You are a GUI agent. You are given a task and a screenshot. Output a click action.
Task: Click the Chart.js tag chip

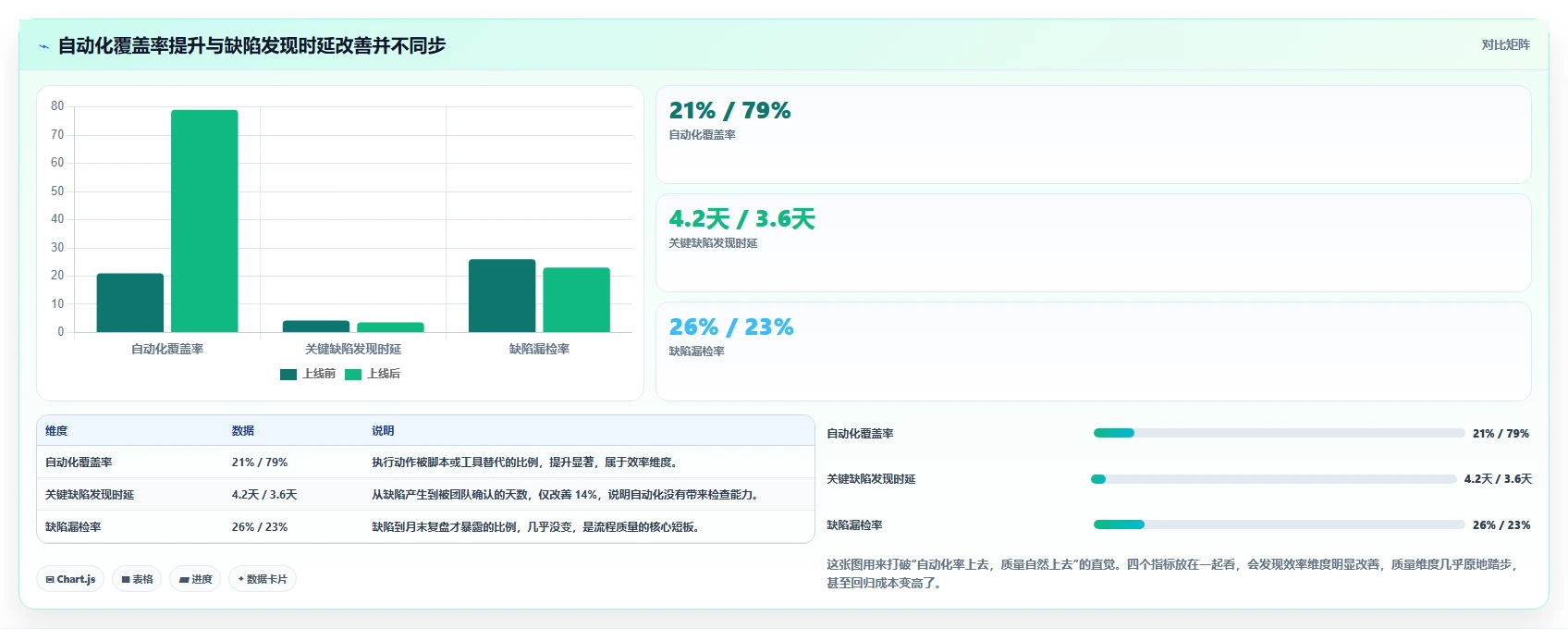click(x=70, y=579)
